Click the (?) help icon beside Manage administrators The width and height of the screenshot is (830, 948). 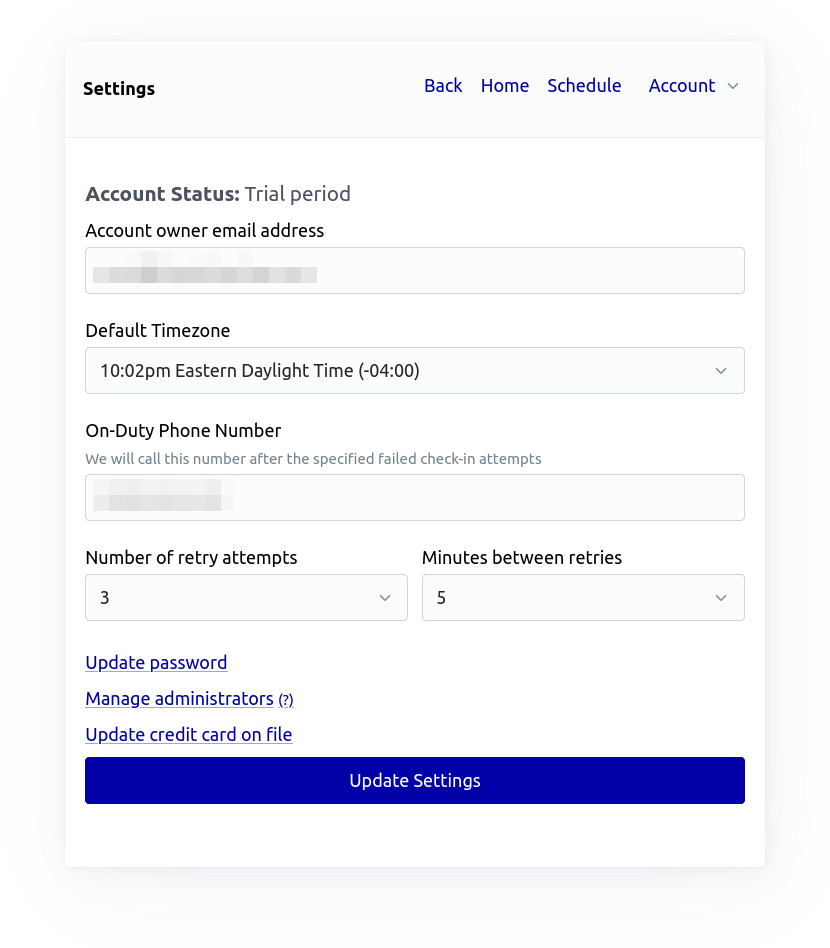[x=286, y=700]
